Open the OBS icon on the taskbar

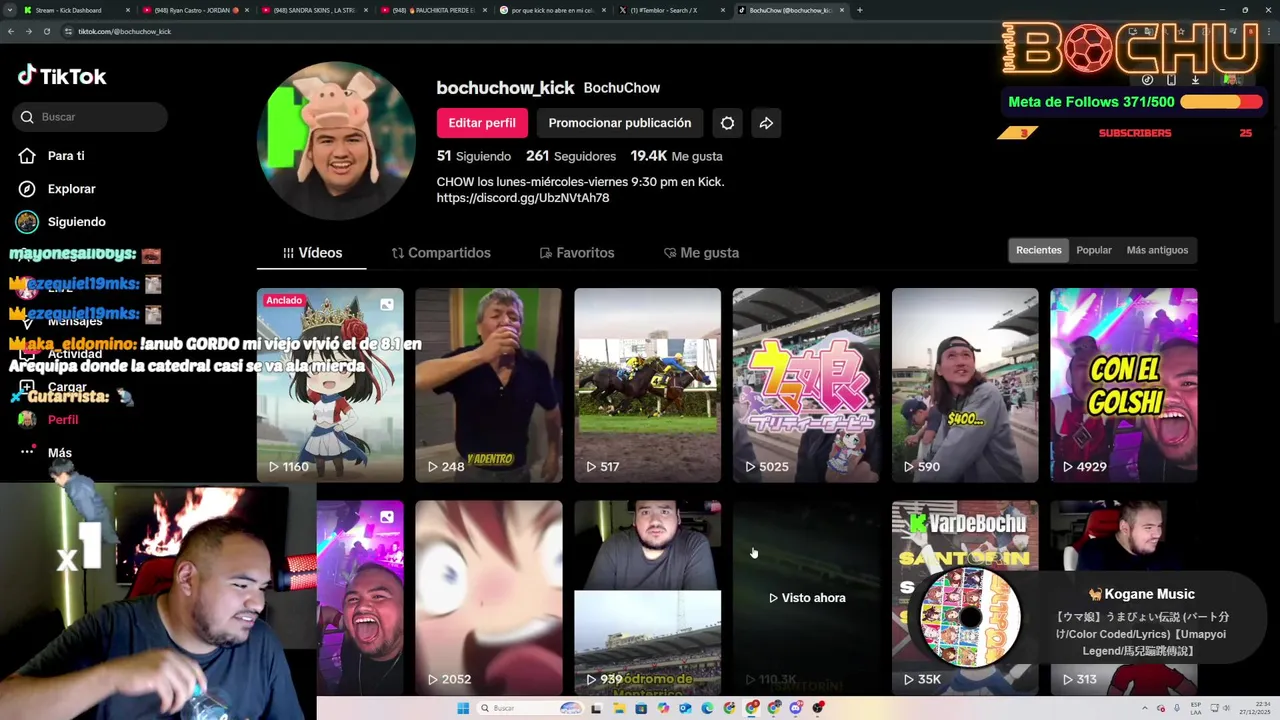coord(818,708)
